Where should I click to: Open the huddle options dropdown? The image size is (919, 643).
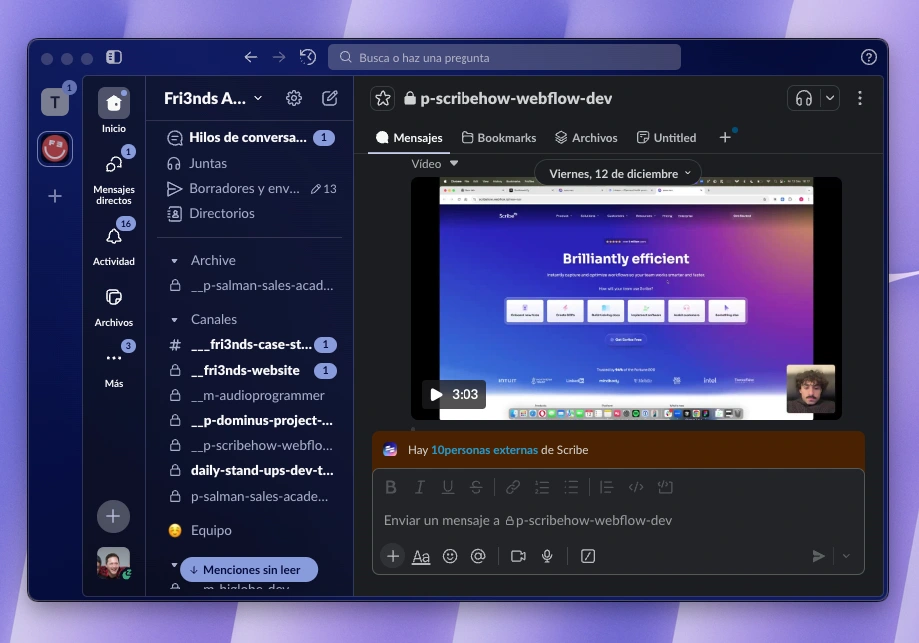pos(830,98)
